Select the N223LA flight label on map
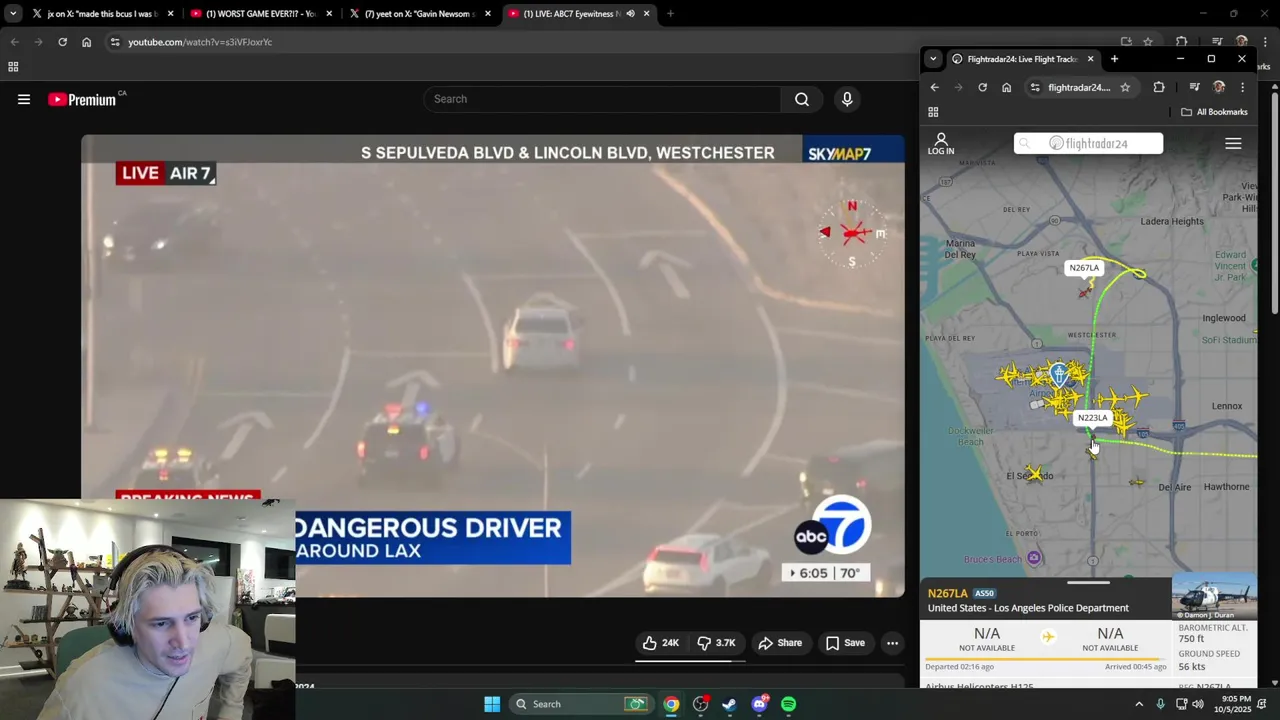 [x=1092, y=417]
